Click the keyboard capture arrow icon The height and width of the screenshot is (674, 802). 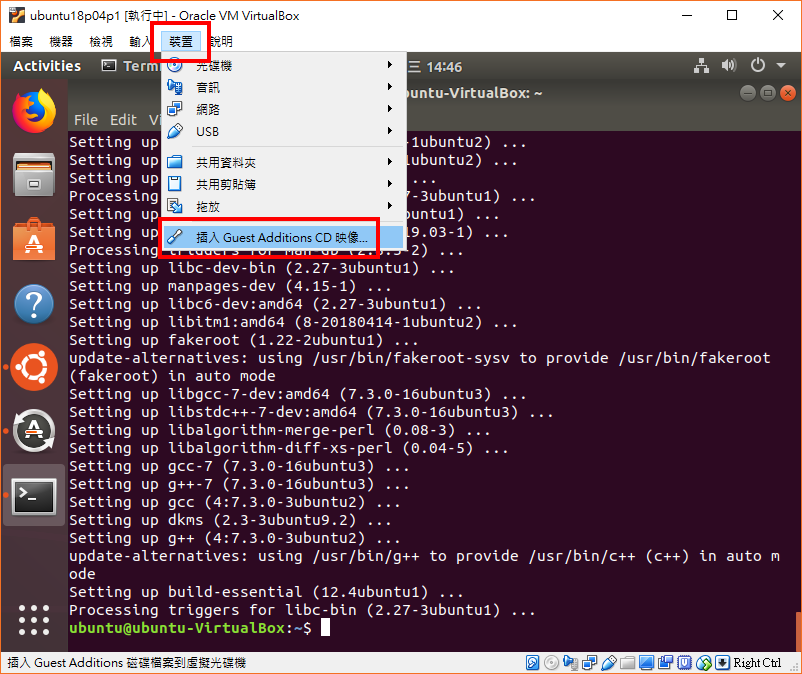722,663
